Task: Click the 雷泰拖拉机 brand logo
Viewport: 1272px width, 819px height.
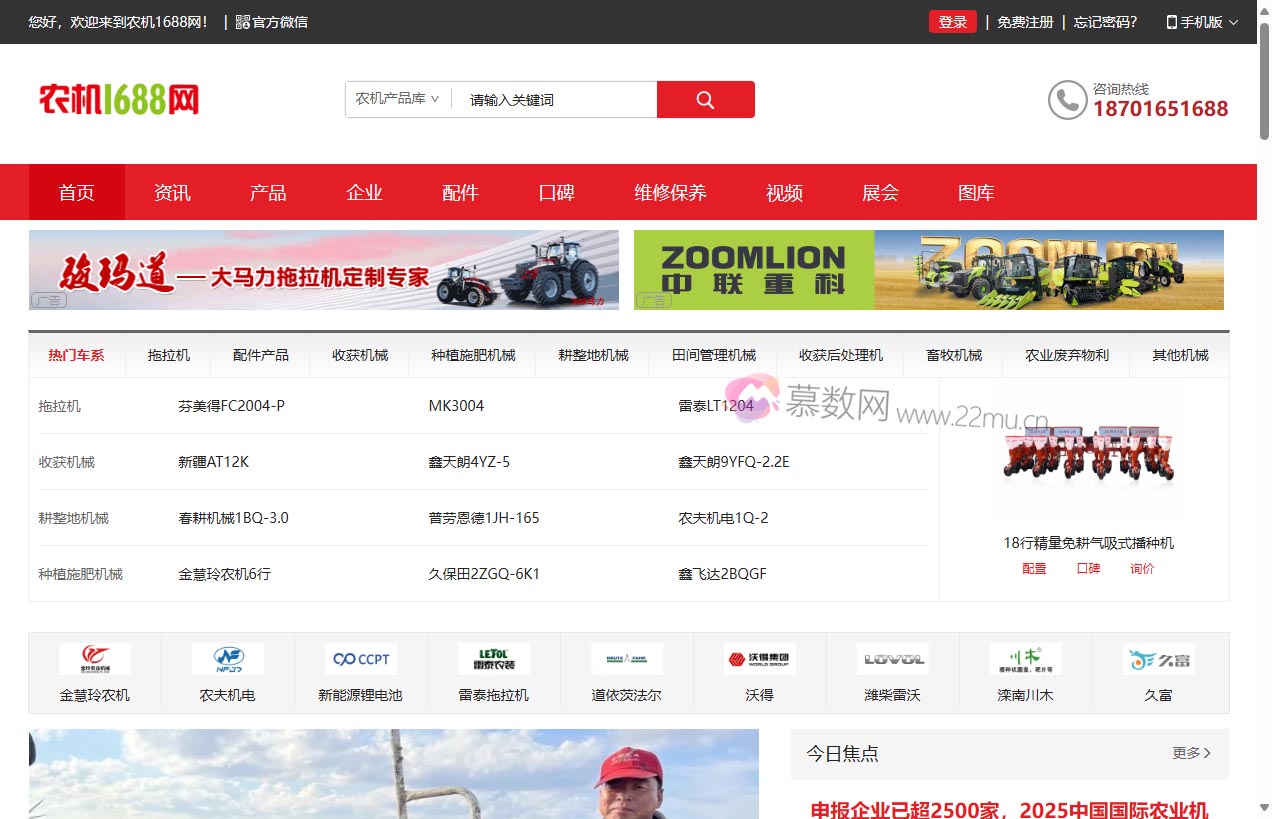Action: [494, 658]
